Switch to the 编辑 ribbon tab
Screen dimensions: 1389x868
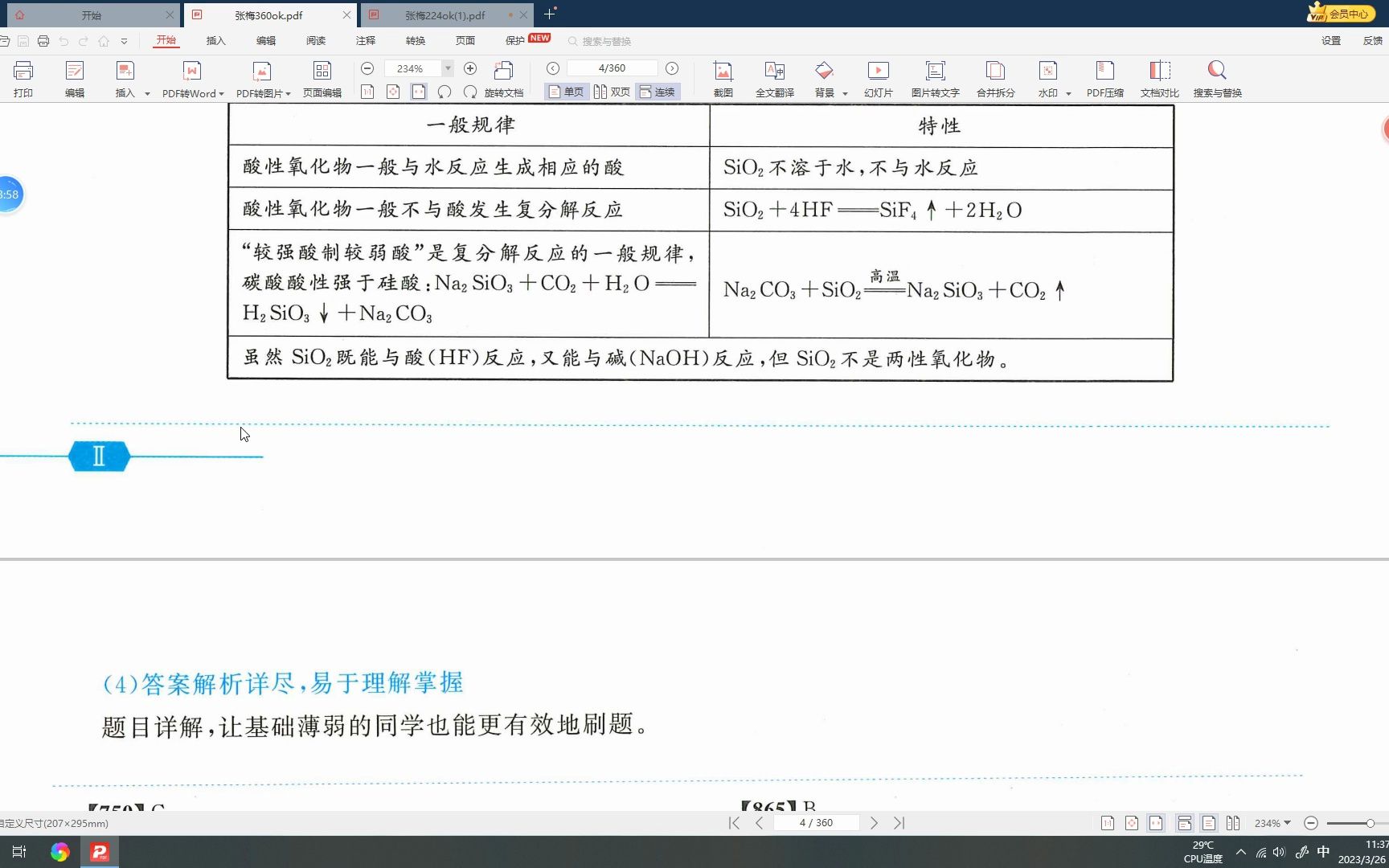266,40
